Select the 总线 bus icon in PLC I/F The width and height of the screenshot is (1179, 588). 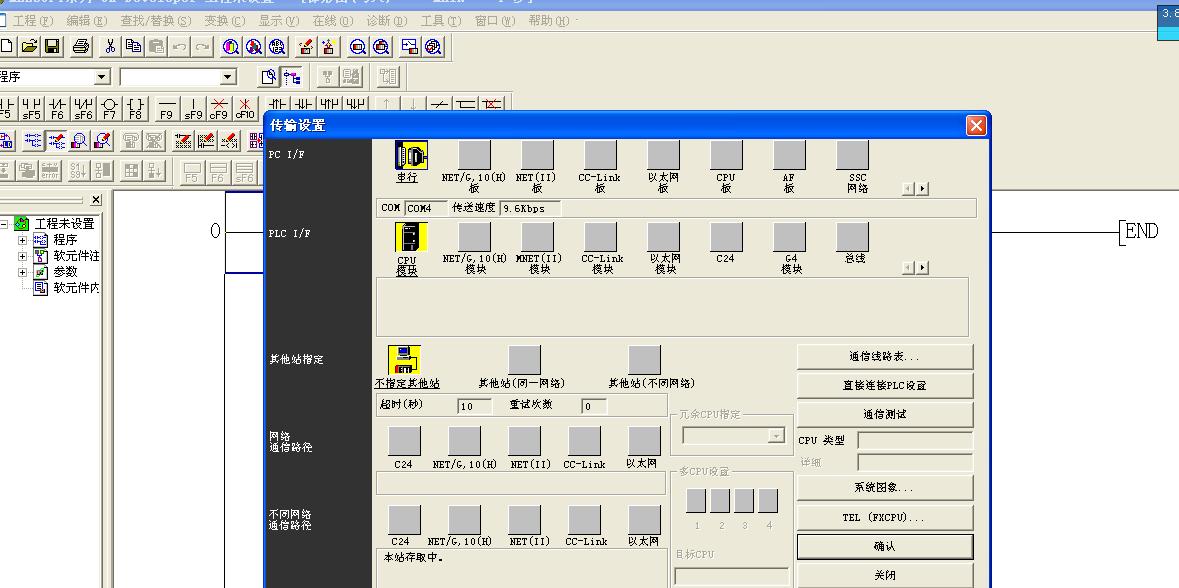point(852,238)
